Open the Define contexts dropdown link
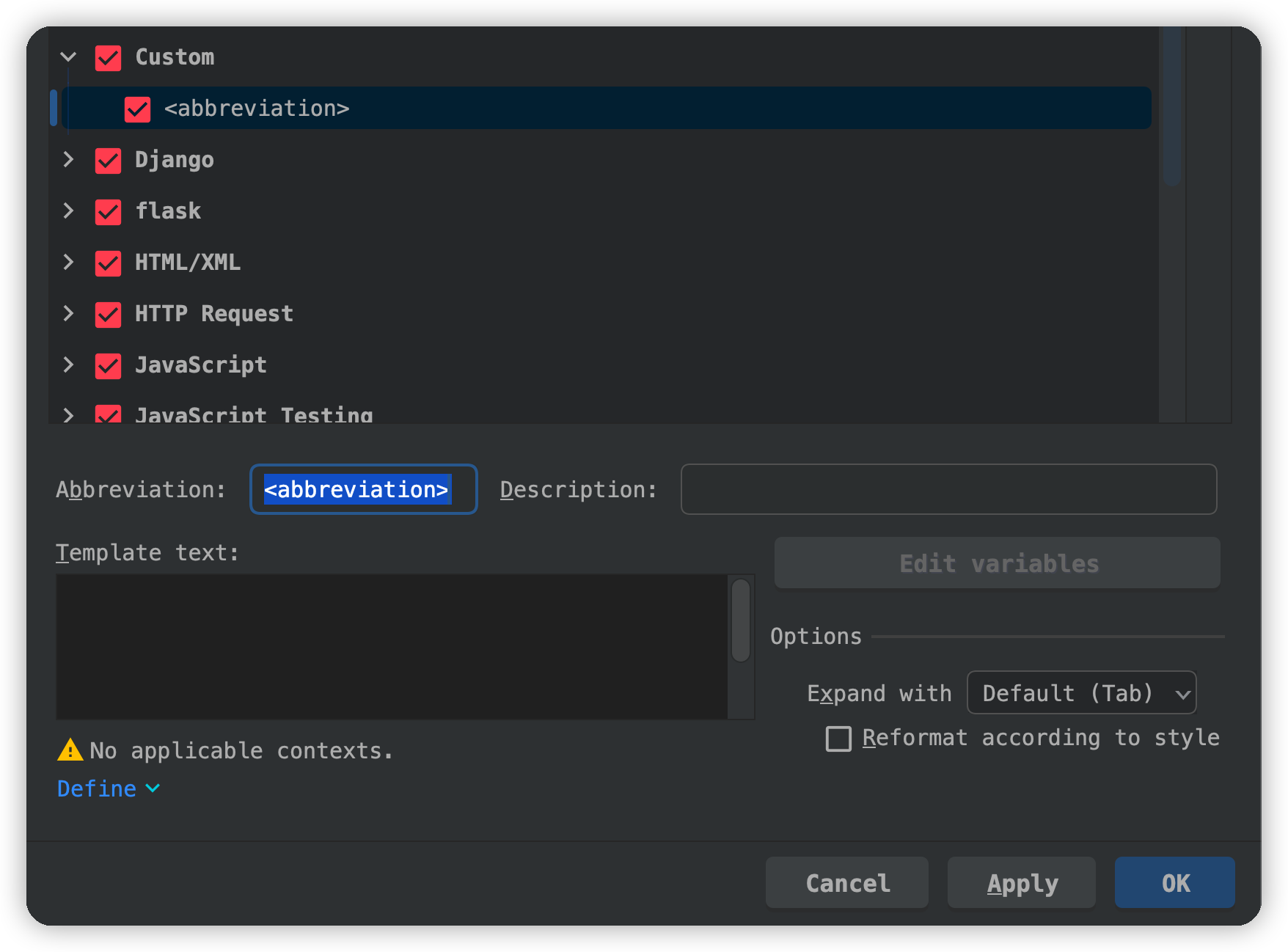This screenshot has width=1288, height=952. (108, 788)
